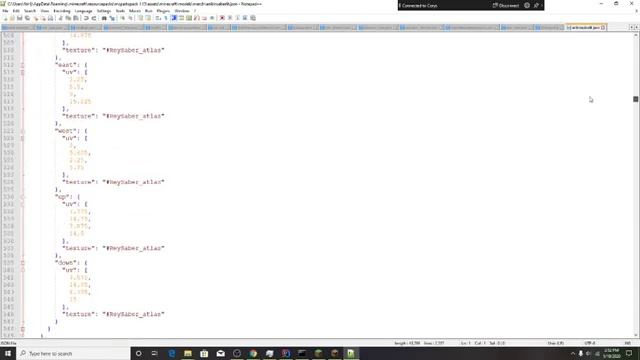Open the Windows notification center icon

[x=629, y=353]
